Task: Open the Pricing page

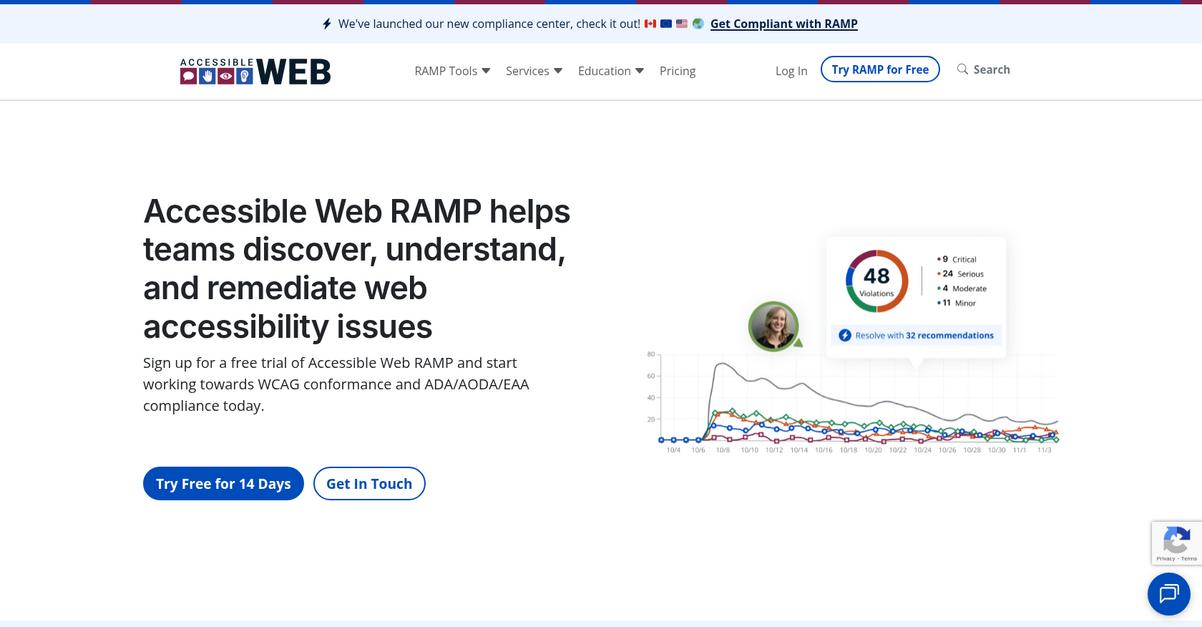Action: [677, 71]
